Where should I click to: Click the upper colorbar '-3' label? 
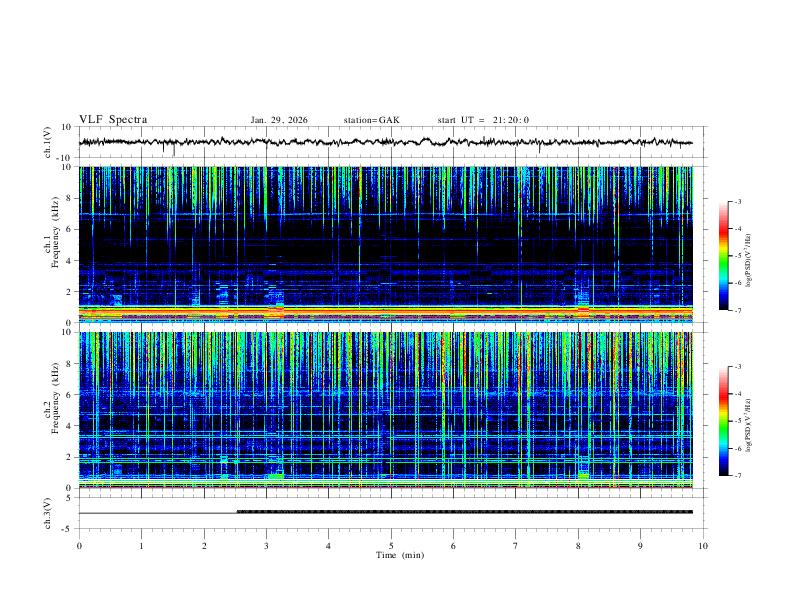(x=737, y=201)
